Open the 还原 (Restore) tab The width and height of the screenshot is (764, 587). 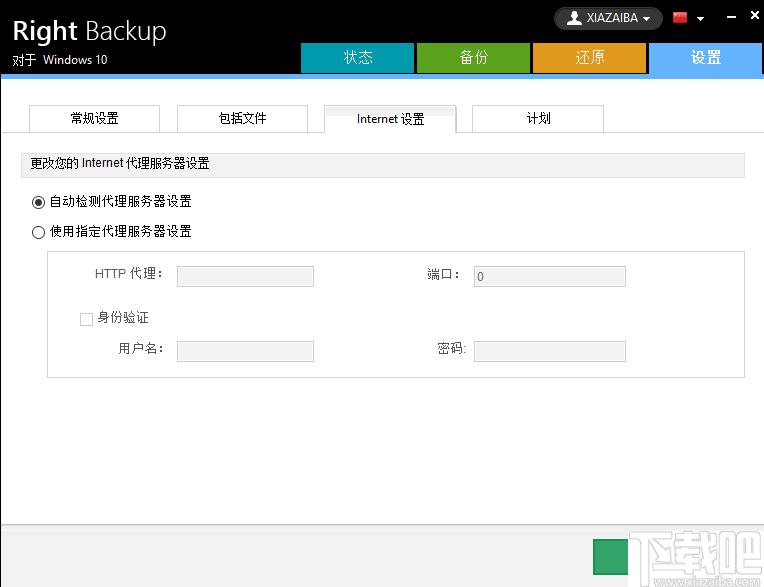(x=589, y=58)
